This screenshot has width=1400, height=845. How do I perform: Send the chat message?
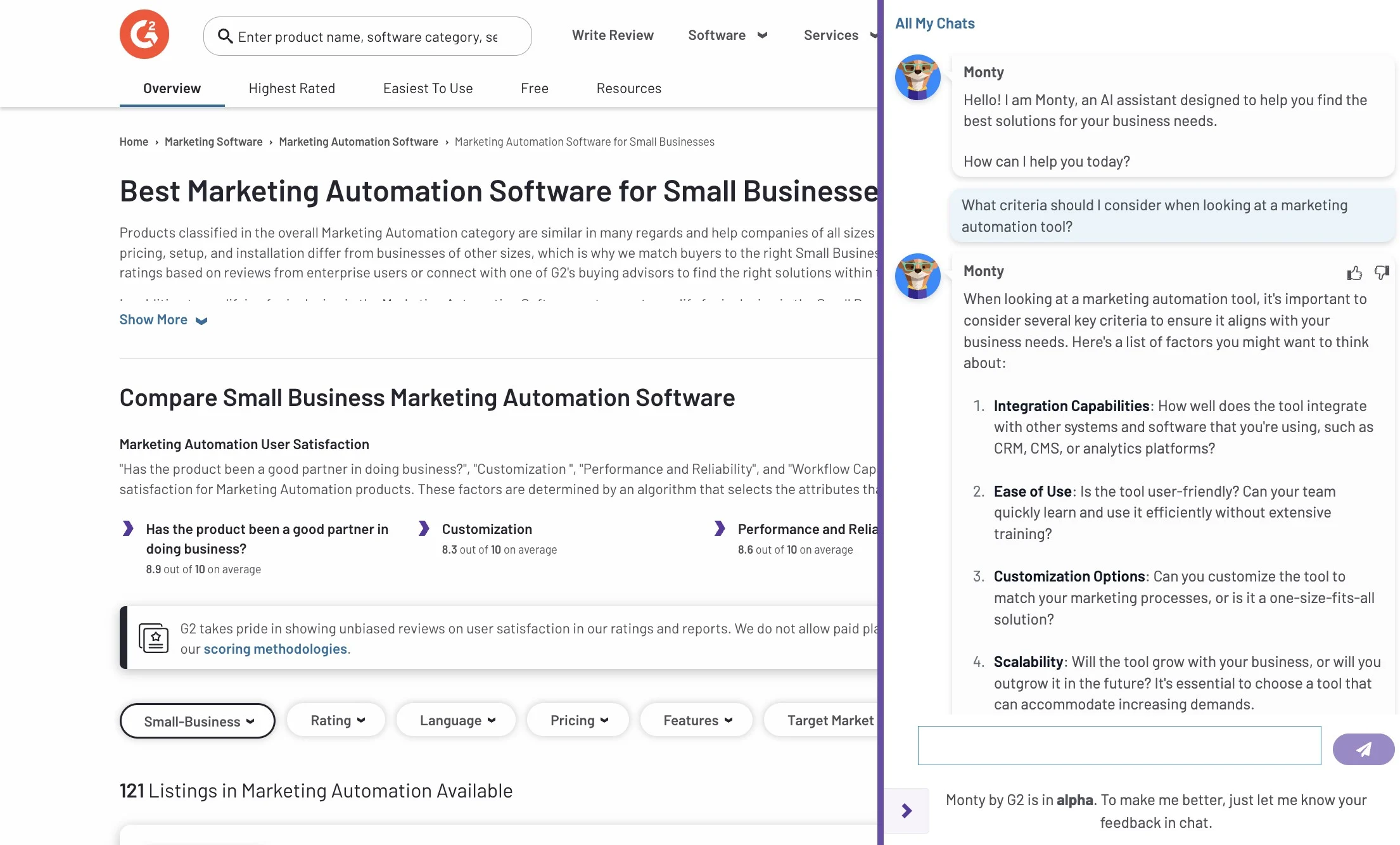tap(1363, 749)
